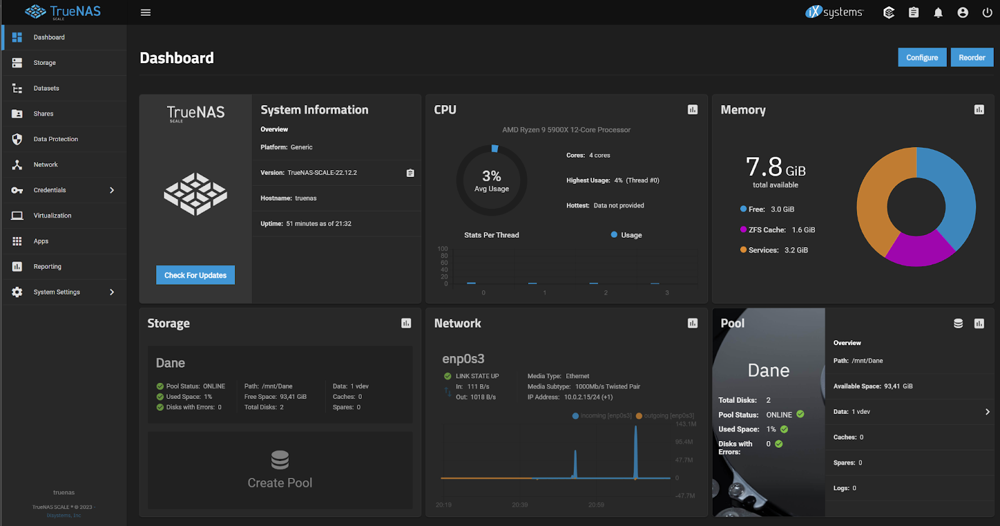This screenshot has width=1000, height=526.
Task: Click the CPU 3% Avg Usage gauge
Action: (492, 181)
